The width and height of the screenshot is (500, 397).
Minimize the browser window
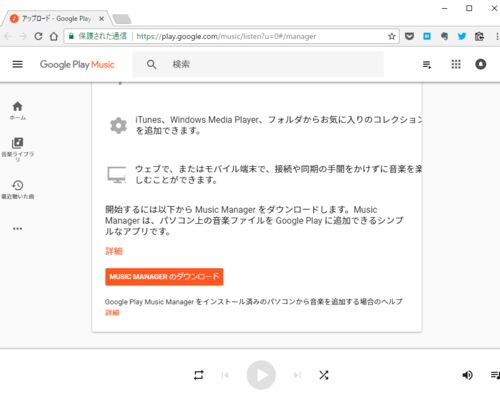(444, 8)
